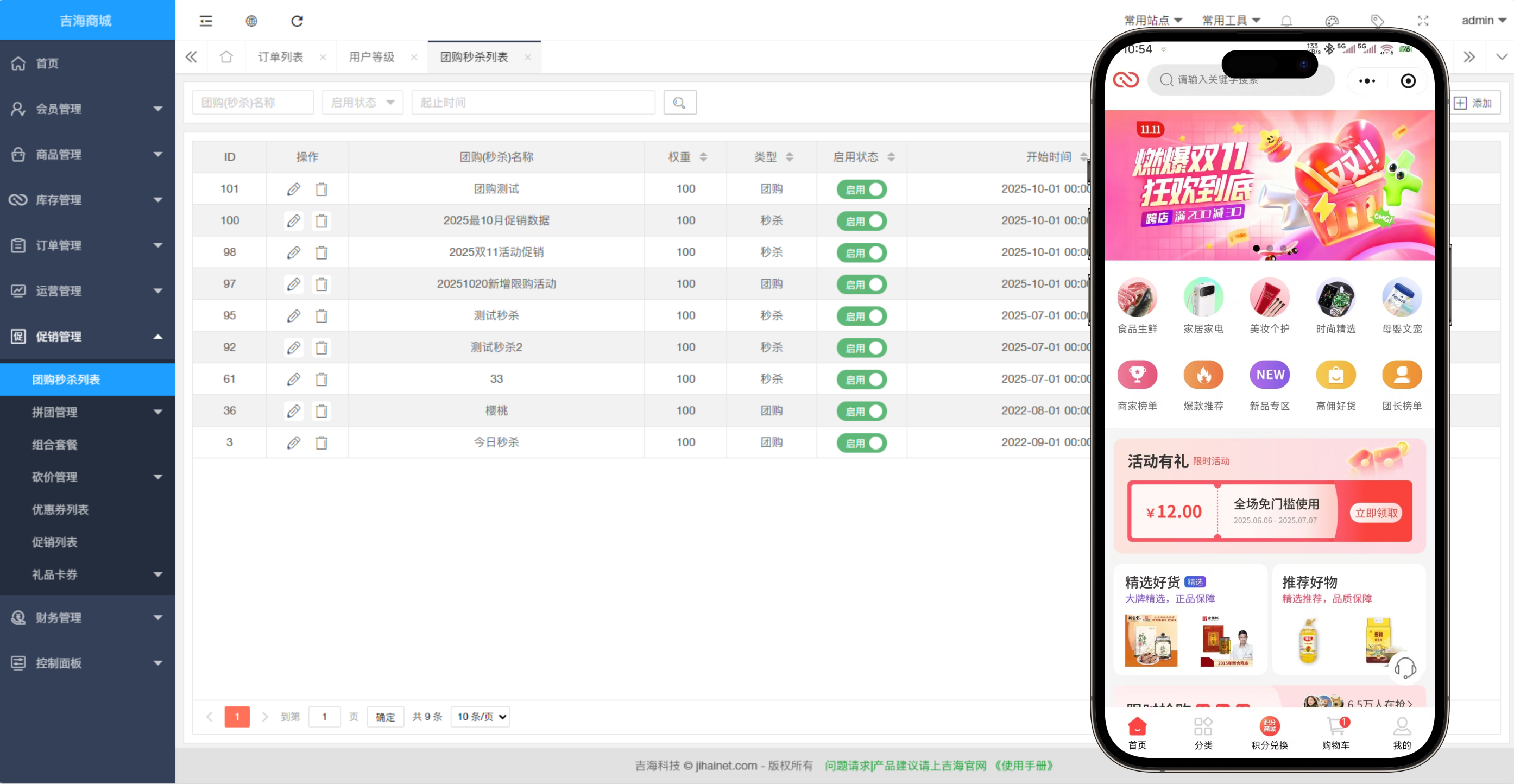The image size is (1514, 784).
Task: Open 优惠券列表 in sidebar menu
Action: point(60,509)
